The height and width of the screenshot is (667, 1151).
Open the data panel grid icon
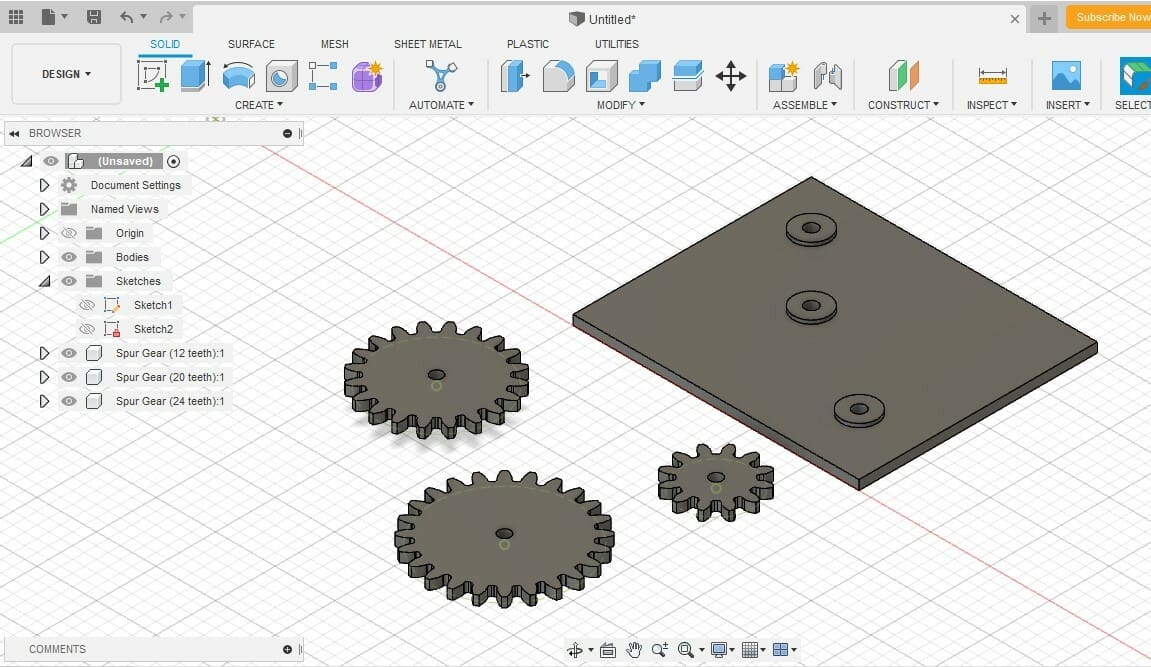click(x=16, y=17)
